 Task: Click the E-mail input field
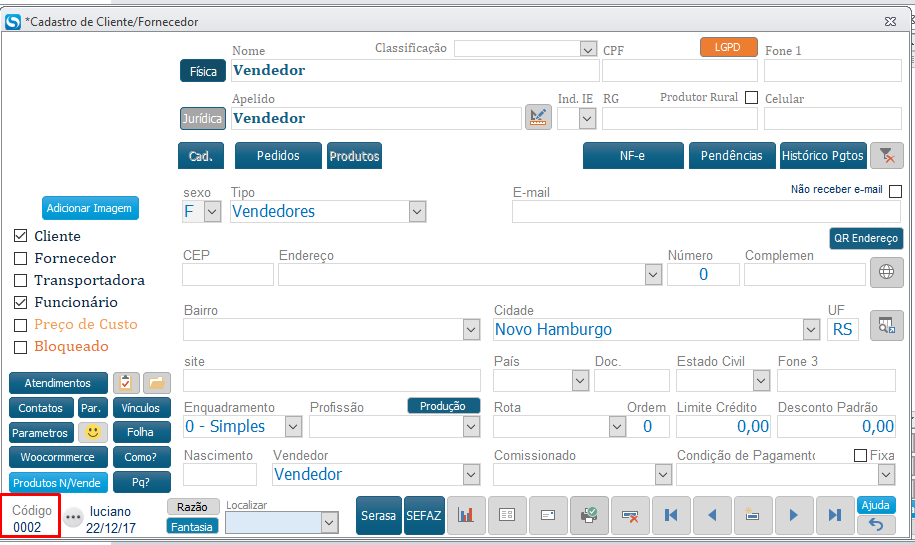[x=706, y=212]
